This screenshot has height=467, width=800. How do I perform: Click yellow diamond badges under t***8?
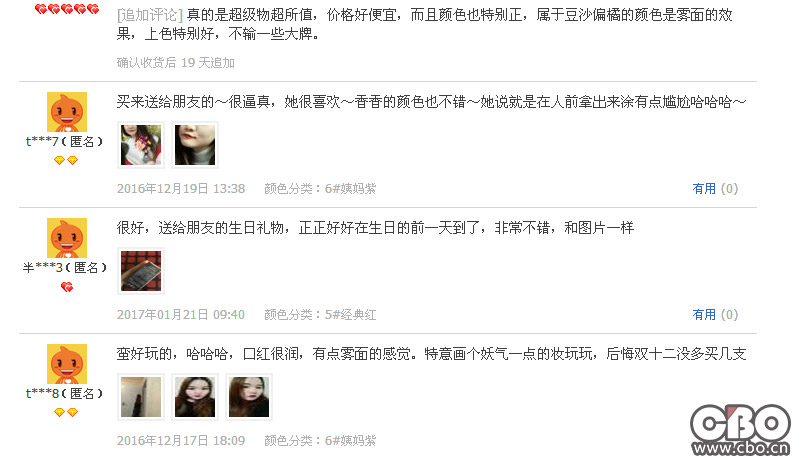click(x=66, y=412)
